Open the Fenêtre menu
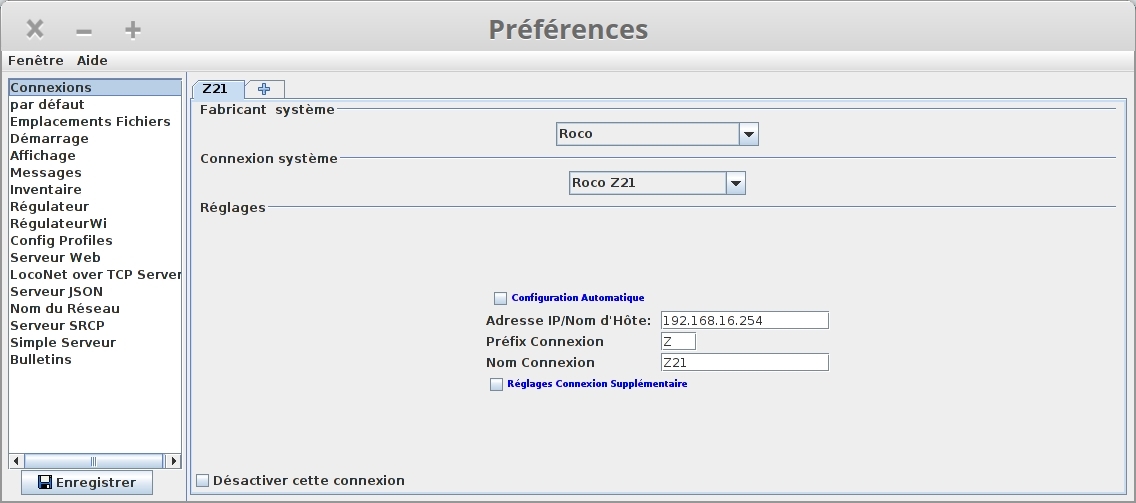 pyautogui.click(x=36, y=61)
